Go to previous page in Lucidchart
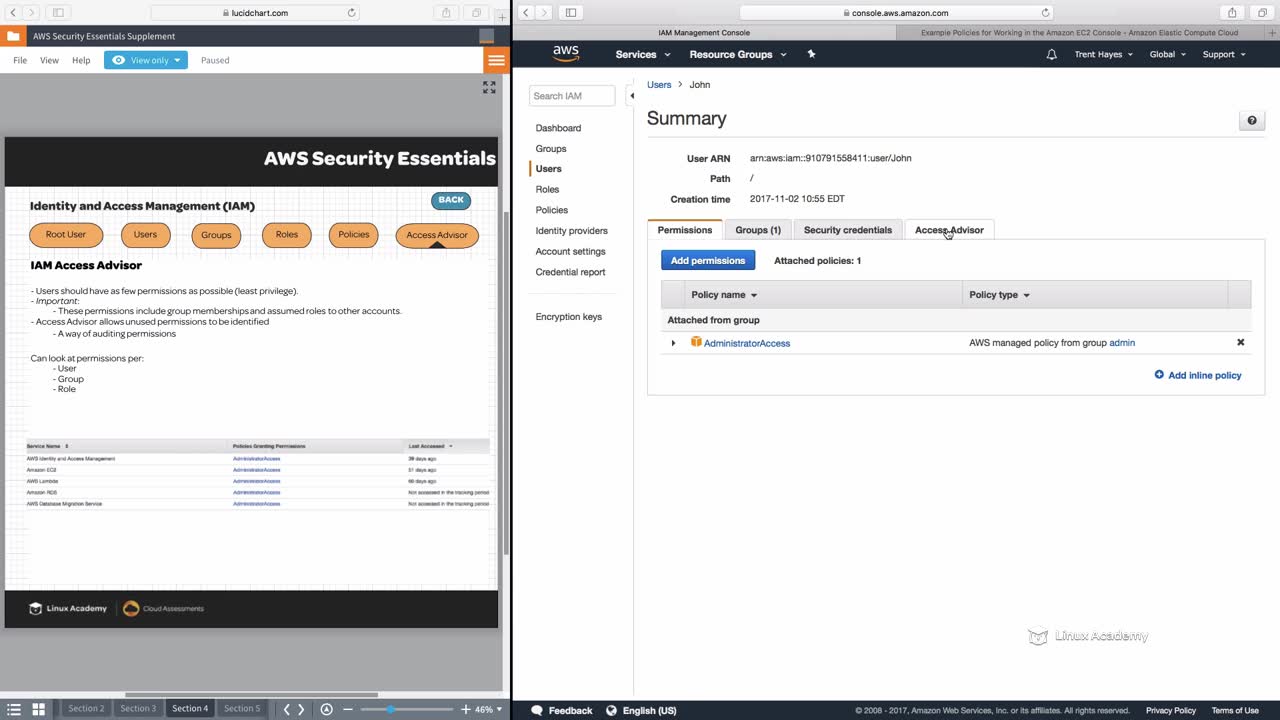The width and height of the screenshot is (1280, 720). (x=287, y=709)
